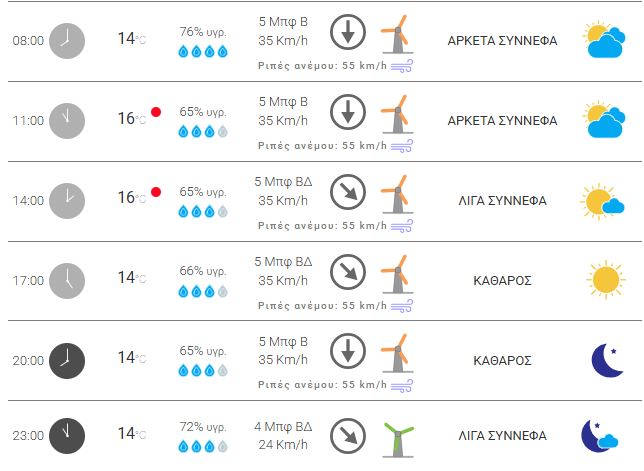Click the cloudy sun icon at 08:00

point(605,41)
